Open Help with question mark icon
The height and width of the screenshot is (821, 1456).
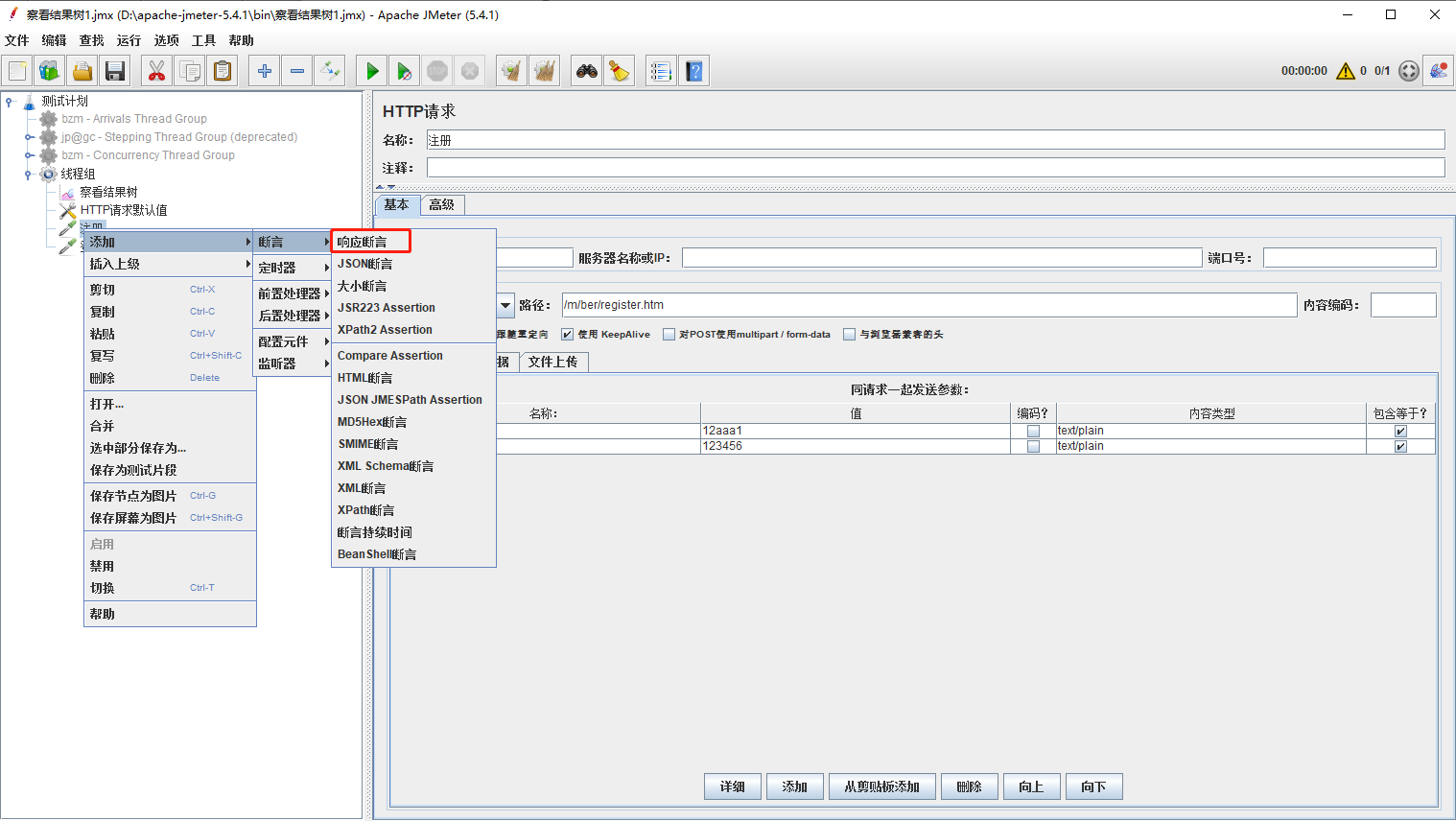pyautogui.click(x=694, y=71)
